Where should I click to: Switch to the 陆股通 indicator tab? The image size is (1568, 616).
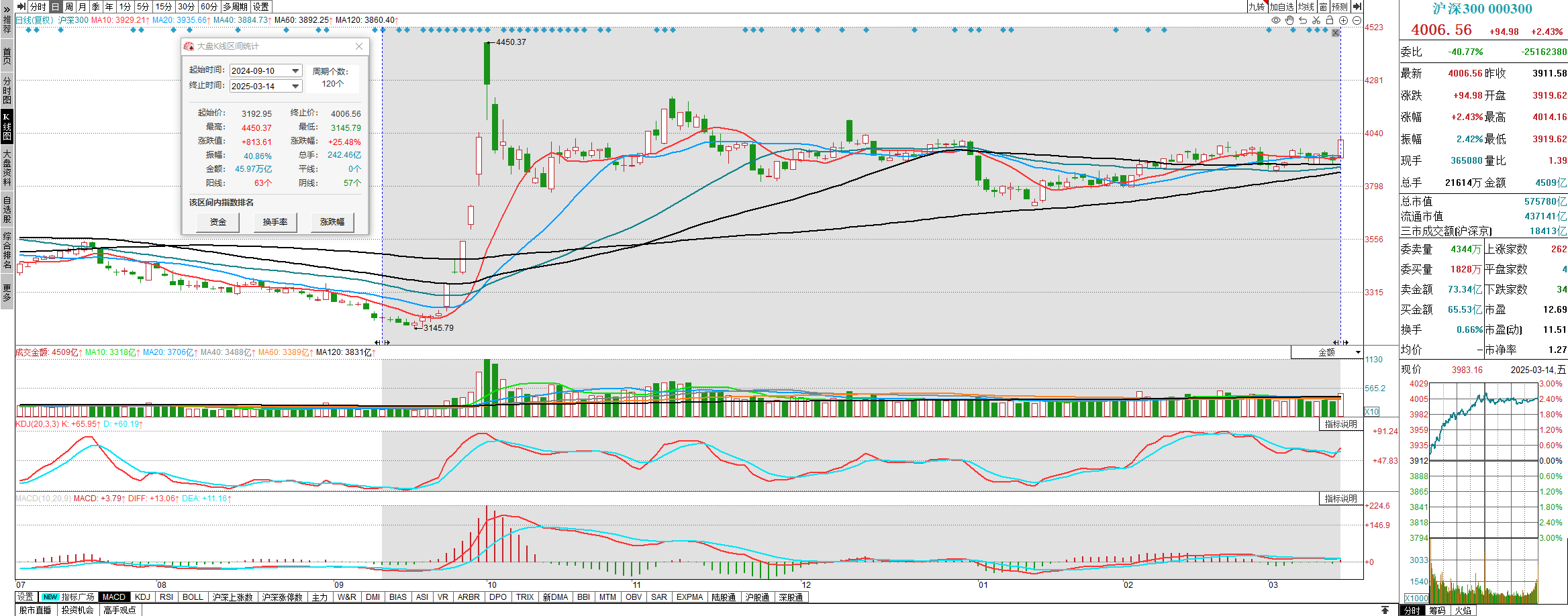tap(724, 597)
